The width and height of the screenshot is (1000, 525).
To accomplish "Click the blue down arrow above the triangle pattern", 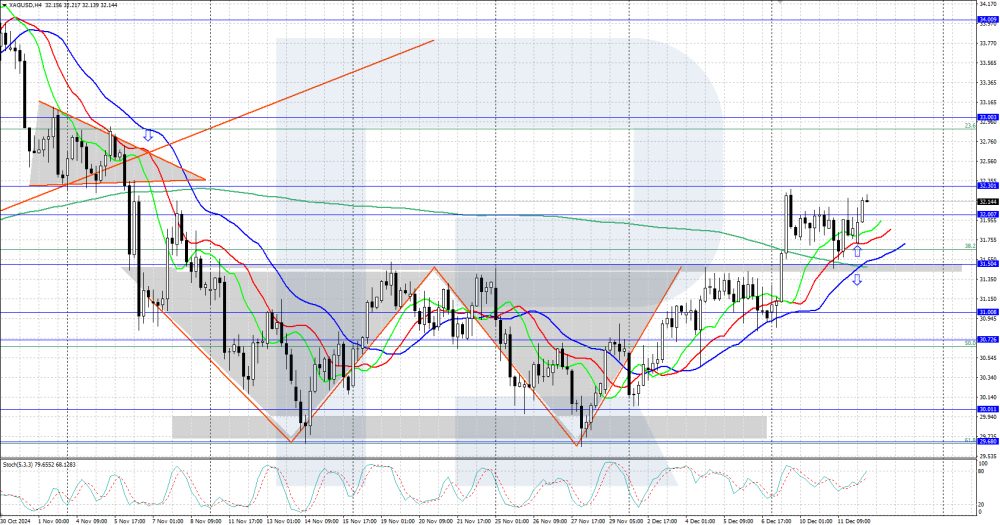I will [148, 134].
